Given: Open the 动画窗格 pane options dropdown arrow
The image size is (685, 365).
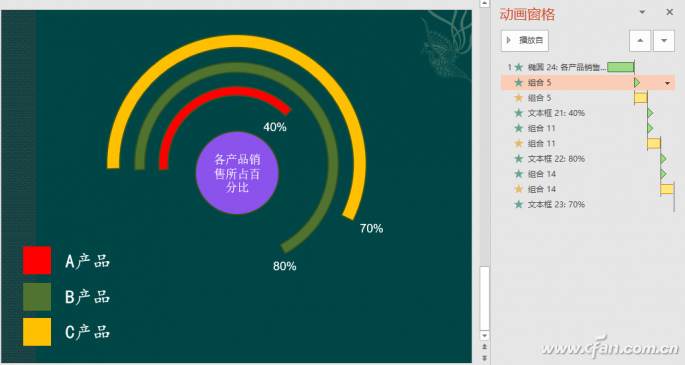Looking at the screenshot, I should [x=642, y=12].
